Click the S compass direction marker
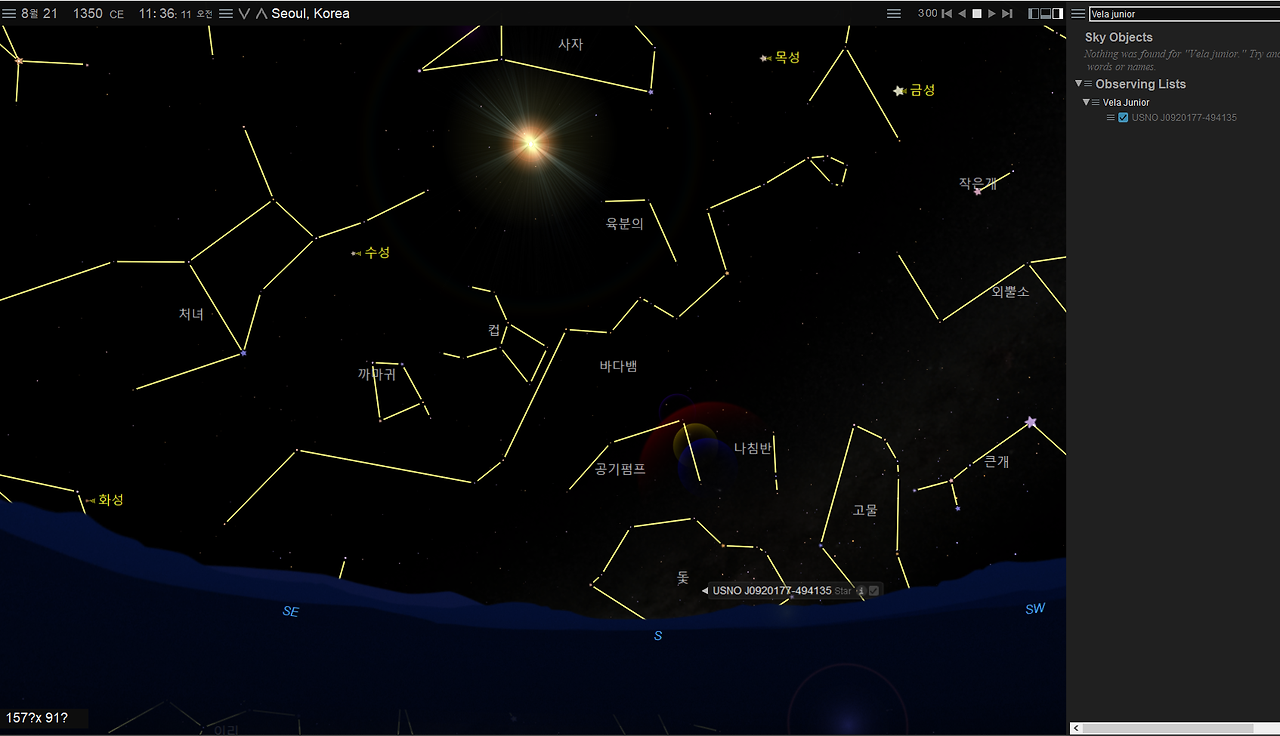 pyautogui.click(x=658, y=635)
